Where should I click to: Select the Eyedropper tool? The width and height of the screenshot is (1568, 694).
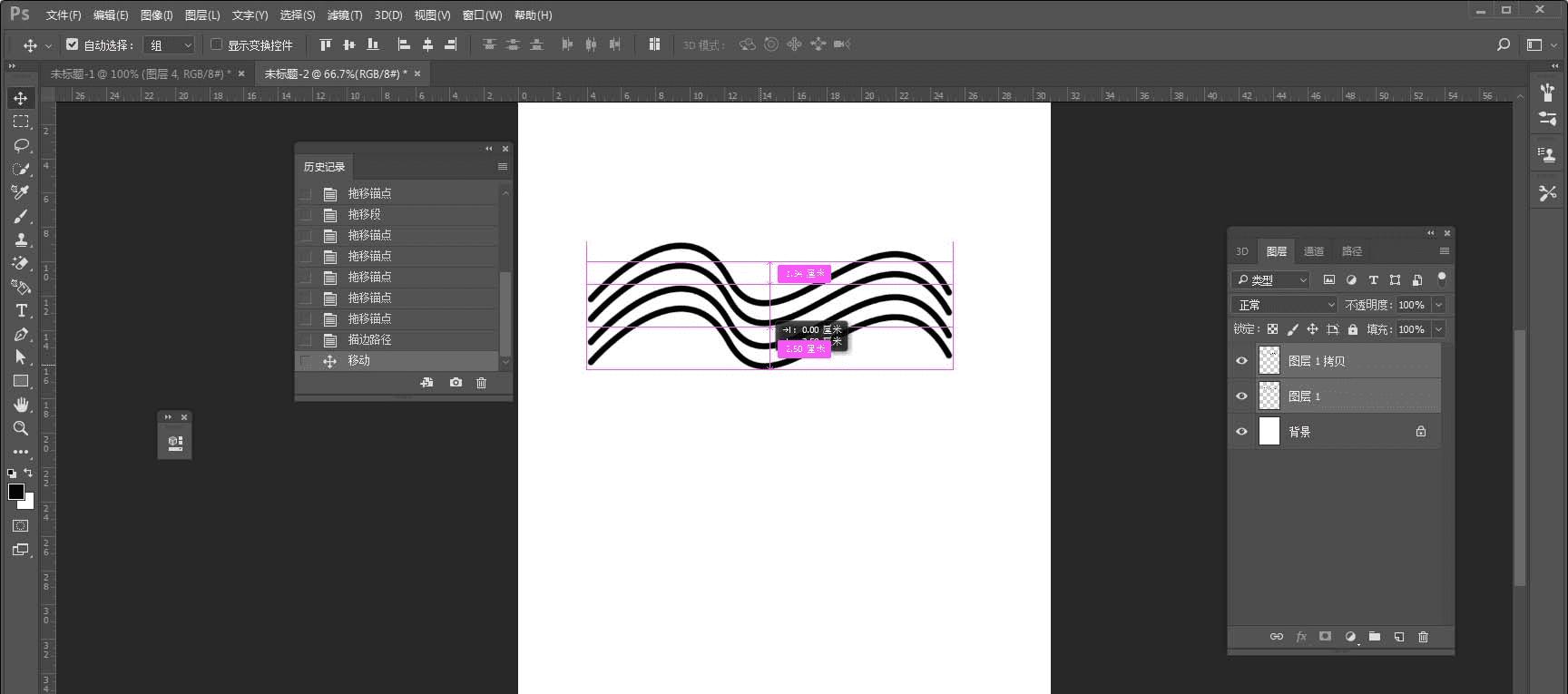point(21,192)
